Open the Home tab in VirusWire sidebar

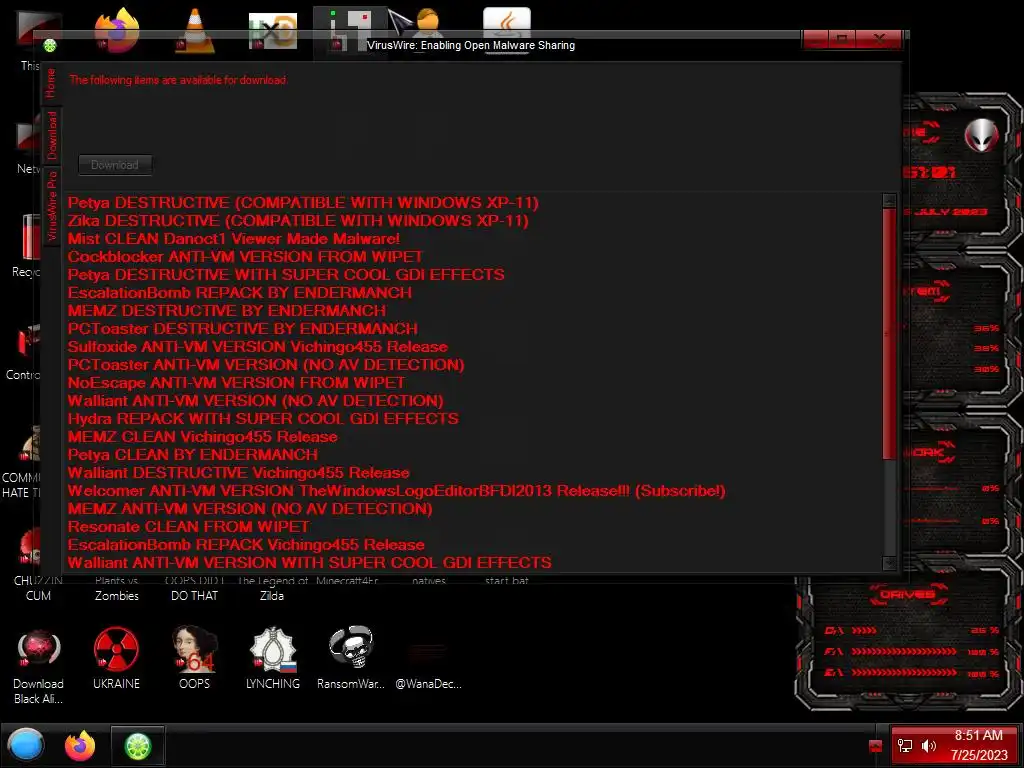click(51, 83)
